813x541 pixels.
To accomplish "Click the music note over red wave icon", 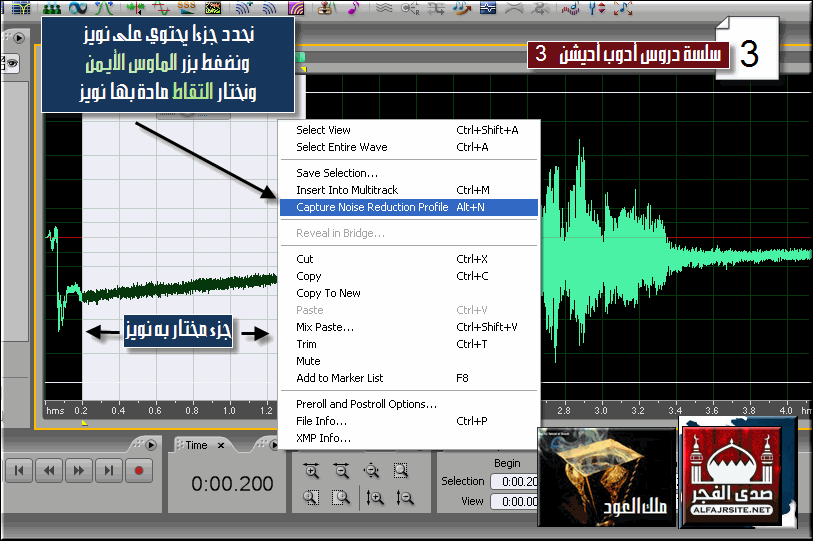I will click(x=570, y=8).
